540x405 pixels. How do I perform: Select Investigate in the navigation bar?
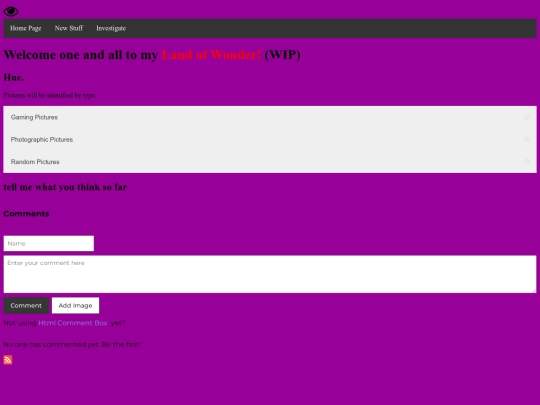111,28
